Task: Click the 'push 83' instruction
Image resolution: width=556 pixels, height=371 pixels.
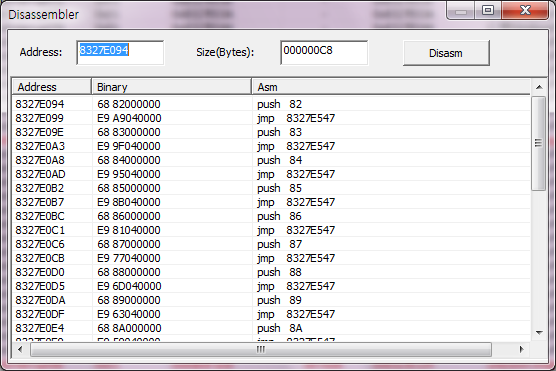Action: tap(279, 132)
